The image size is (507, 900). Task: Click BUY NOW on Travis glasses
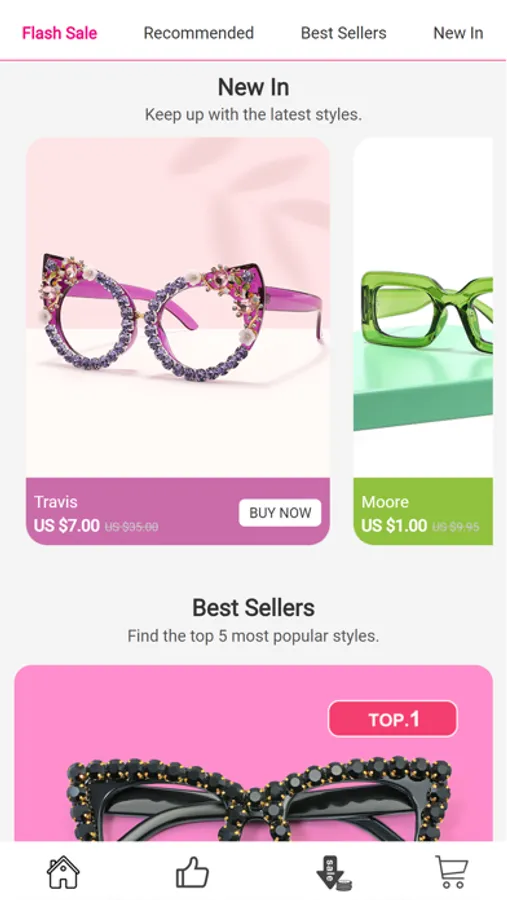pyautogui.click(x=280, y=513)
